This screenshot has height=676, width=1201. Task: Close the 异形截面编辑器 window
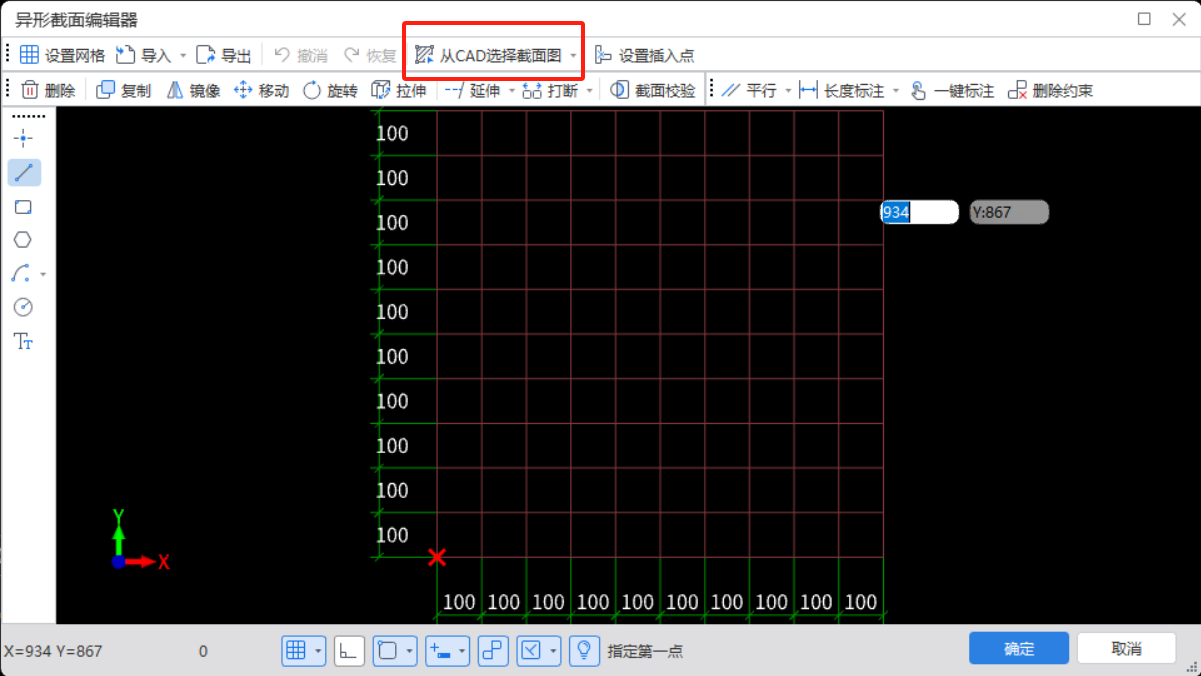click(x=1178, y=18)
